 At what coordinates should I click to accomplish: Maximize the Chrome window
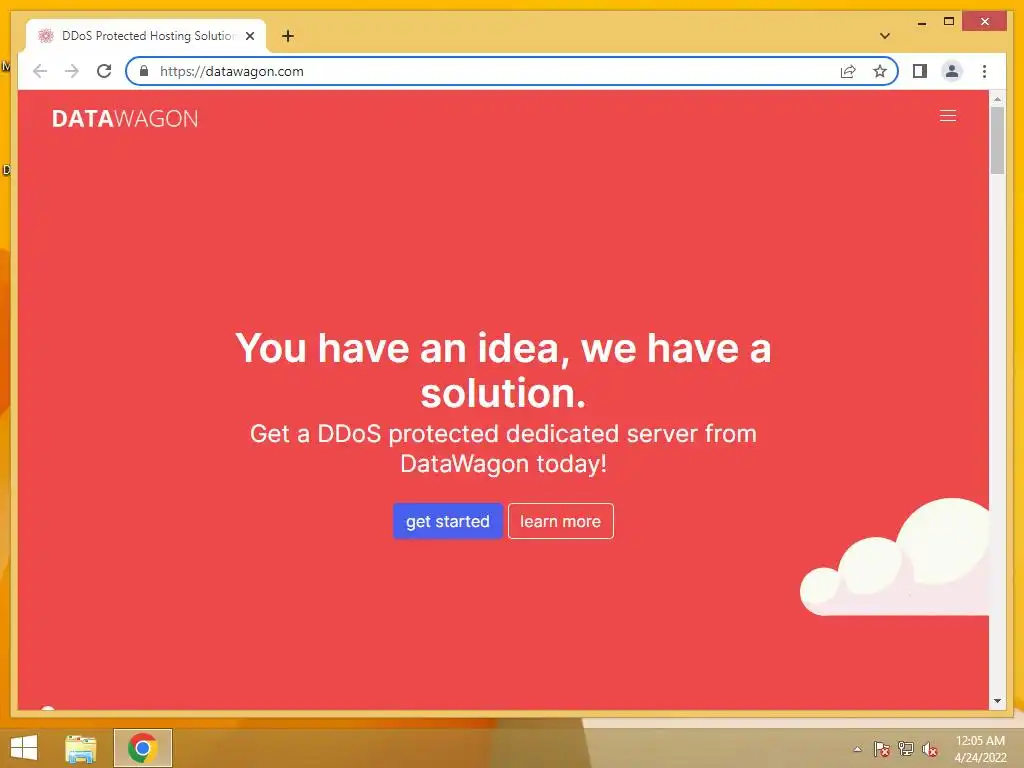[x=949, y=22]
